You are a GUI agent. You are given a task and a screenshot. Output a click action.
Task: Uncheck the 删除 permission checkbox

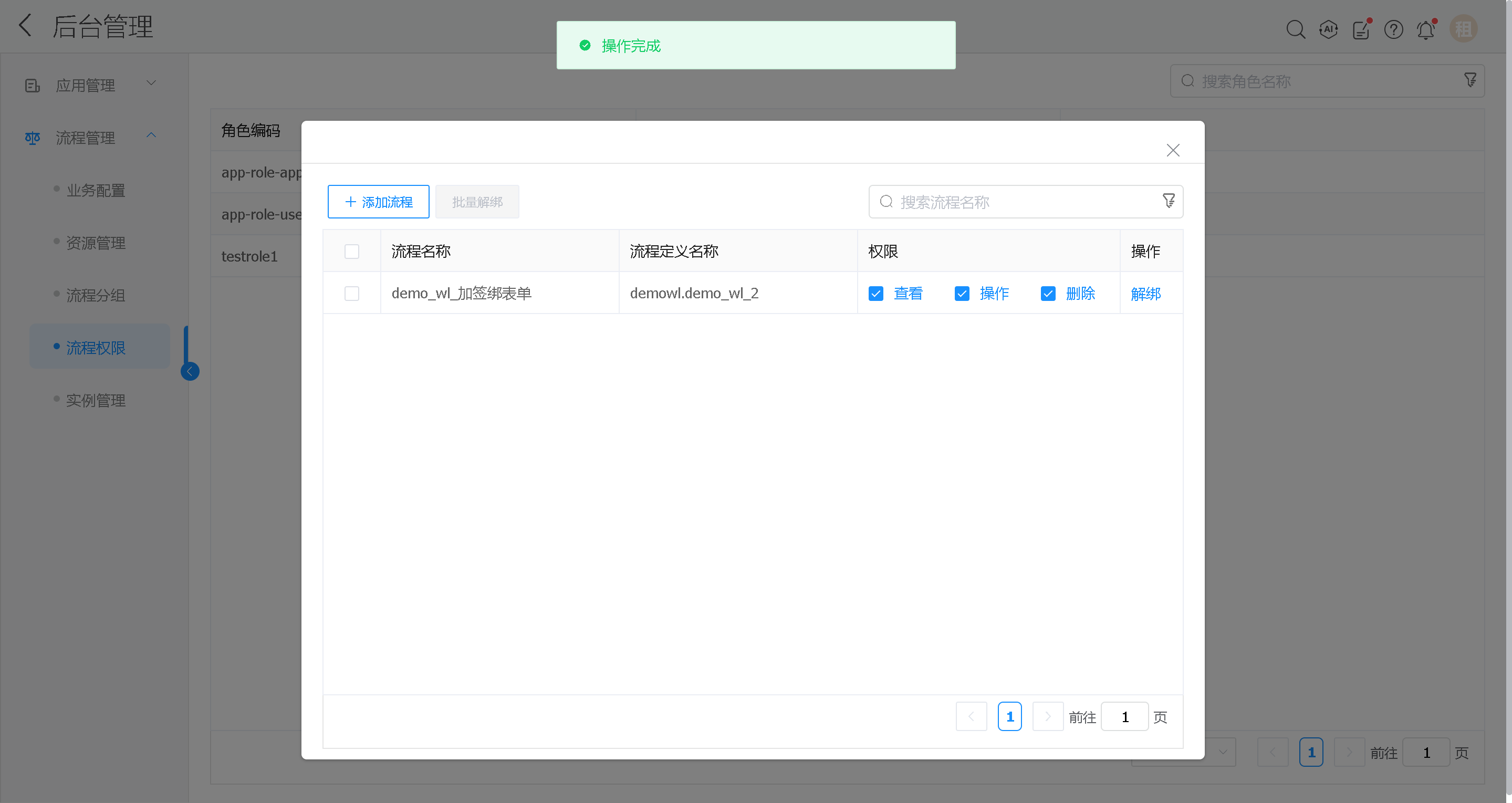(1048, 293)
